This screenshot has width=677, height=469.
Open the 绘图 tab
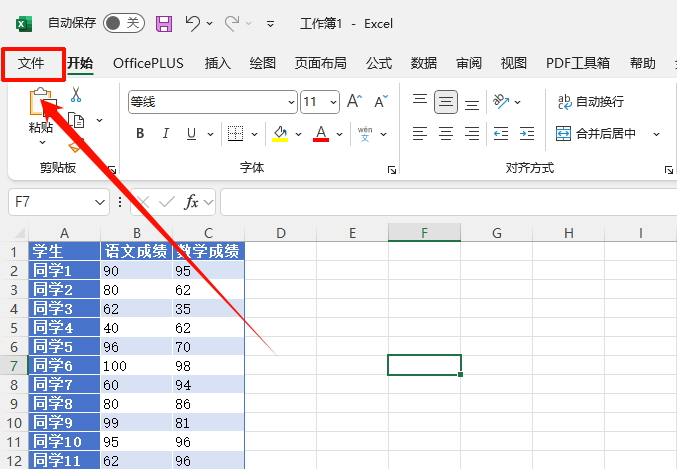click(263, 63)
